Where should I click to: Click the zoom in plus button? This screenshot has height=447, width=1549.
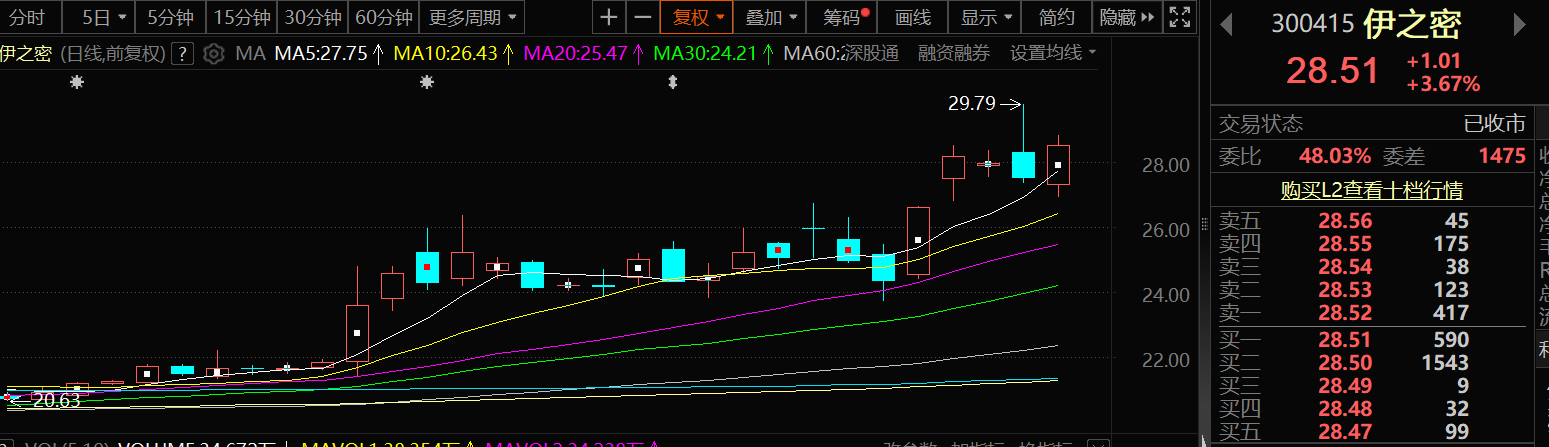pos(610,17)
